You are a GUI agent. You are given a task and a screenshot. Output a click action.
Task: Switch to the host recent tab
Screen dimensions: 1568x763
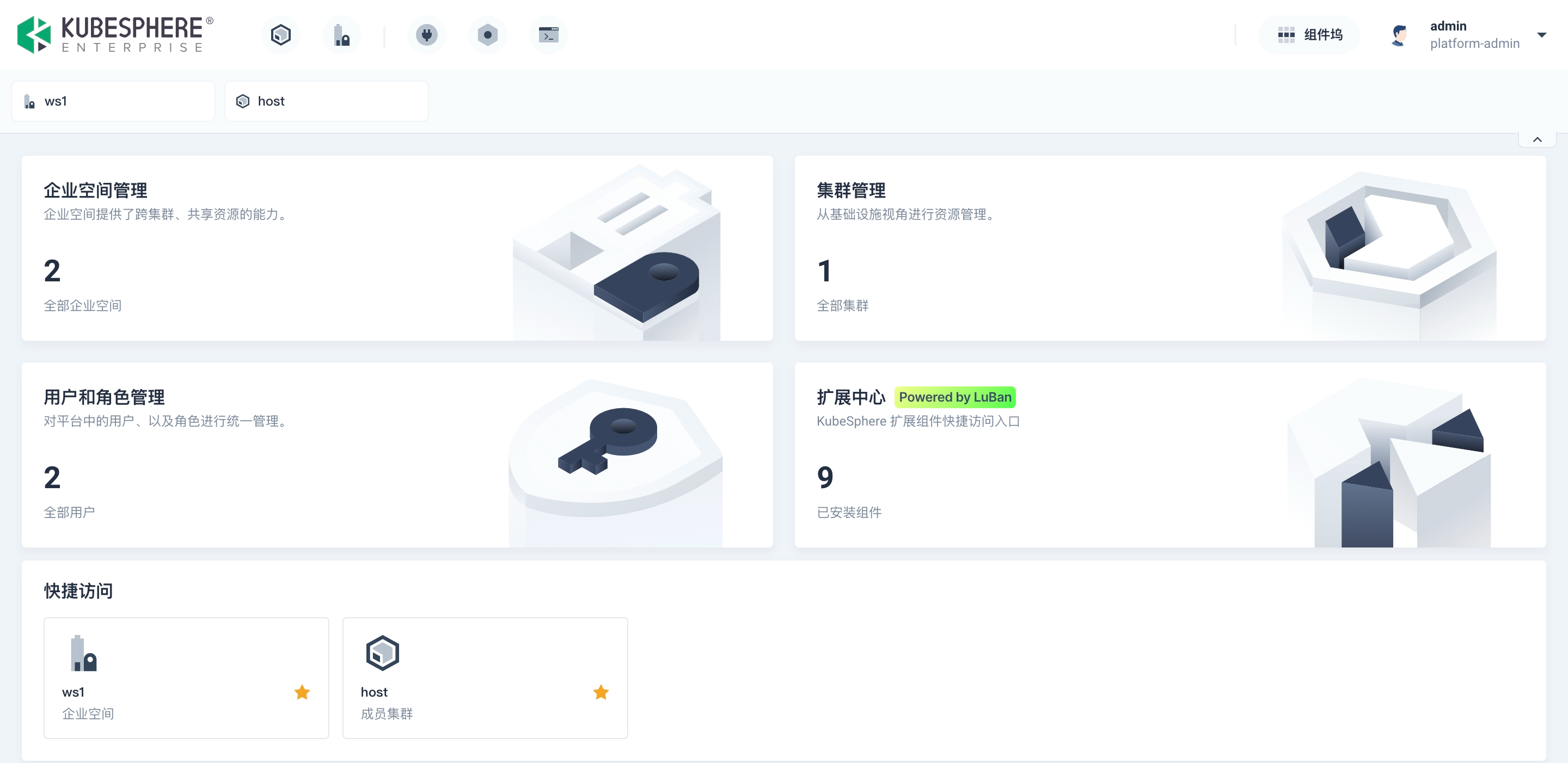coord(326,101)
